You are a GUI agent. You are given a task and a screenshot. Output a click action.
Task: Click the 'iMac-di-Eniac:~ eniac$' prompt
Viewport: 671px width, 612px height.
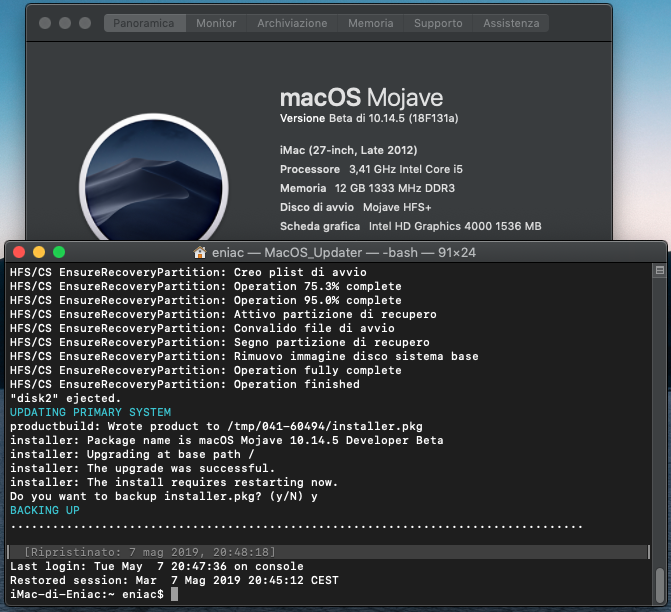[87, 594]
